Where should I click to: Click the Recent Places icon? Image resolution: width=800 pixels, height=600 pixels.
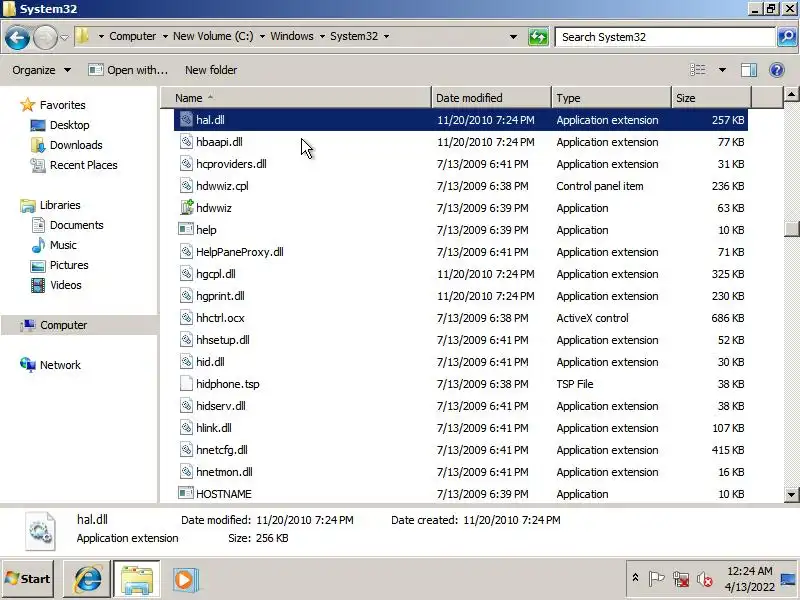click(38, 165)
